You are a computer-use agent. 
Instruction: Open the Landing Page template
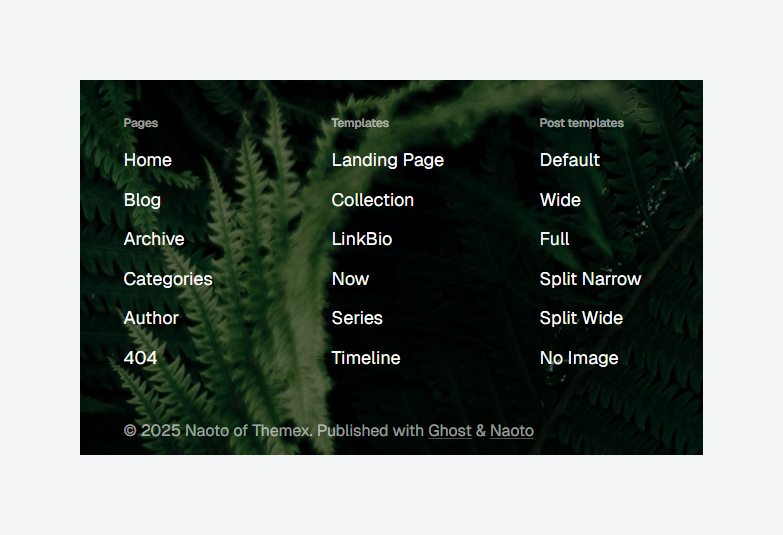(x=388, y=160)
